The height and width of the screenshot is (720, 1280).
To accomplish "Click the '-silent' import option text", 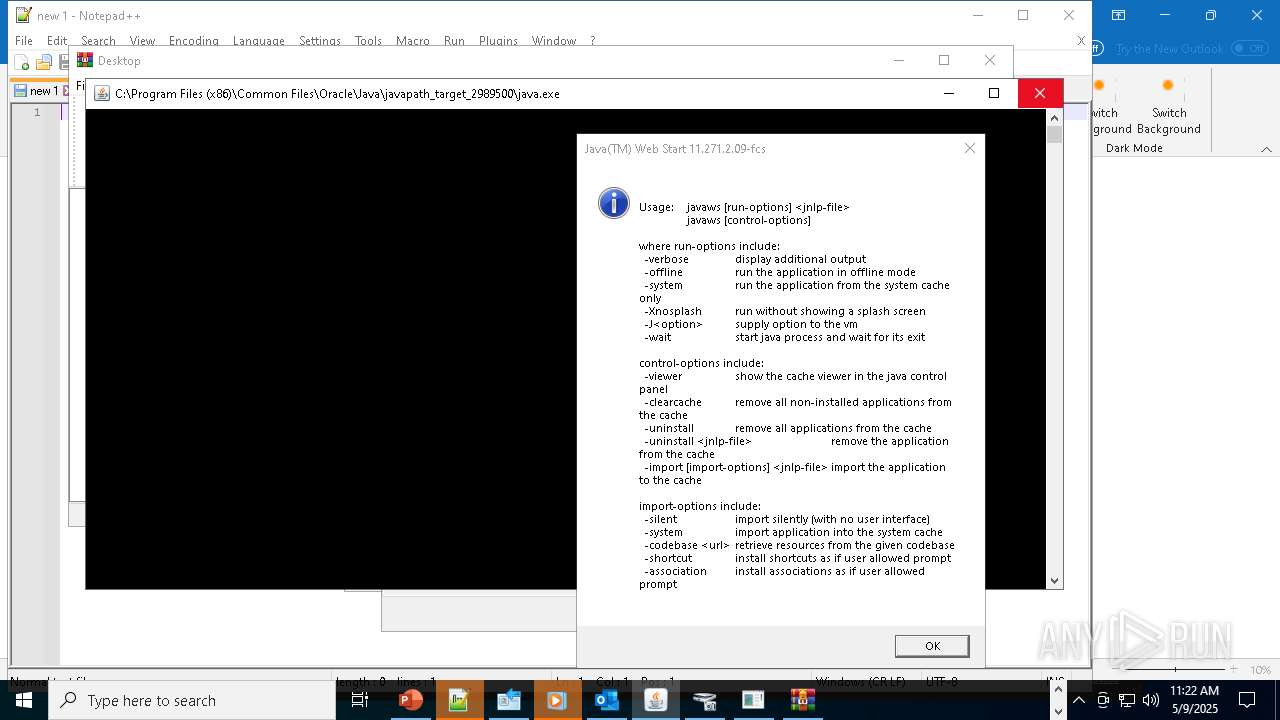I will [661, 519].
